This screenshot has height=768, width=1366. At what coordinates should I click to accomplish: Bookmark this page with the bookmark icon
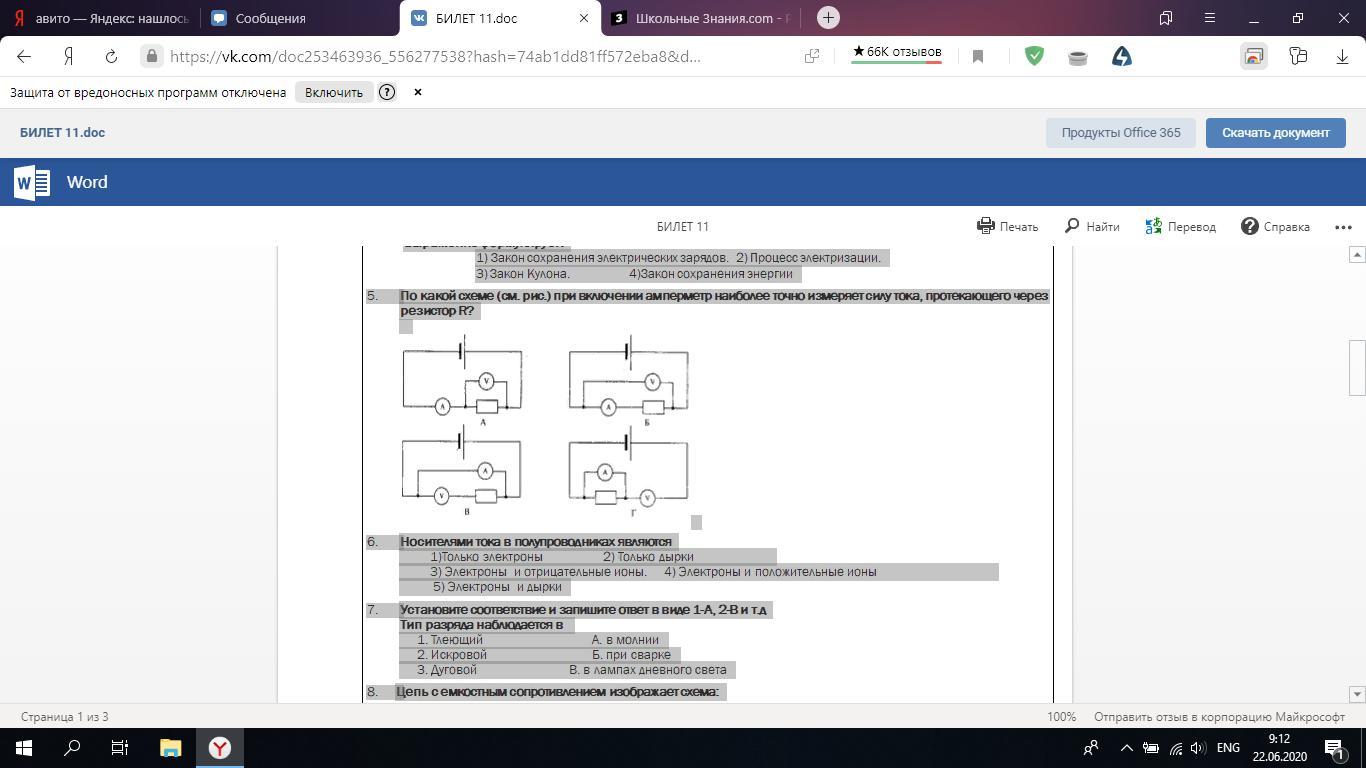[x=978, y=56]
